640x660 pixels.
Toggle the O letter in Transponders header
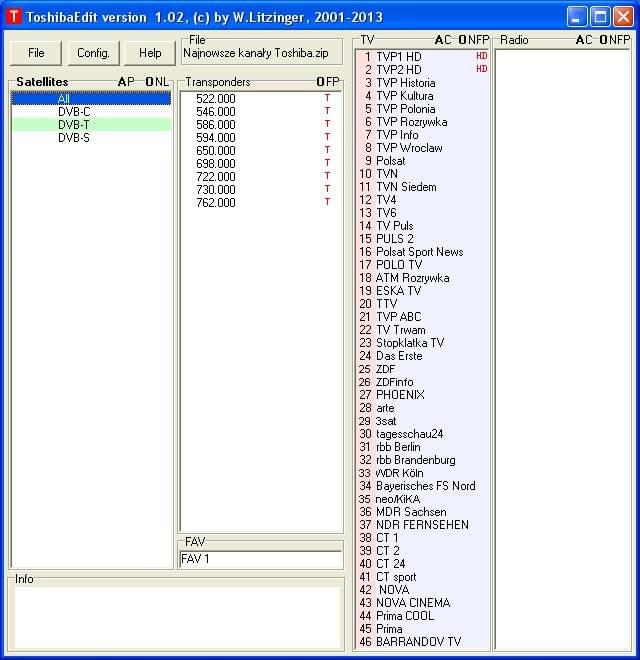coord(320,82)
